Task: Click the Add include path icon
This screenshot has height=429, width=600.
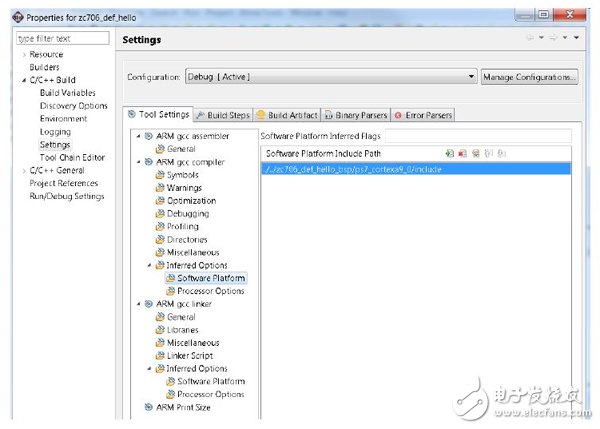Action: 450,153
